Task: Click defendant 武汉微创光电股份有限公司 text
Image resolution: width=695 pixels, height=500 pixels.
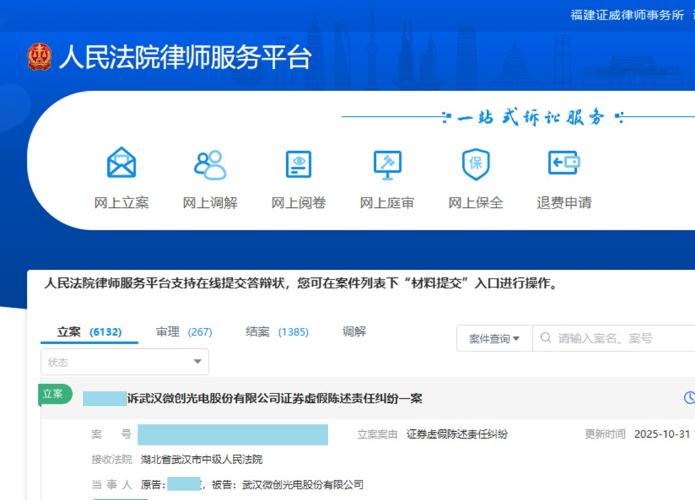Action: click(303, 484)
